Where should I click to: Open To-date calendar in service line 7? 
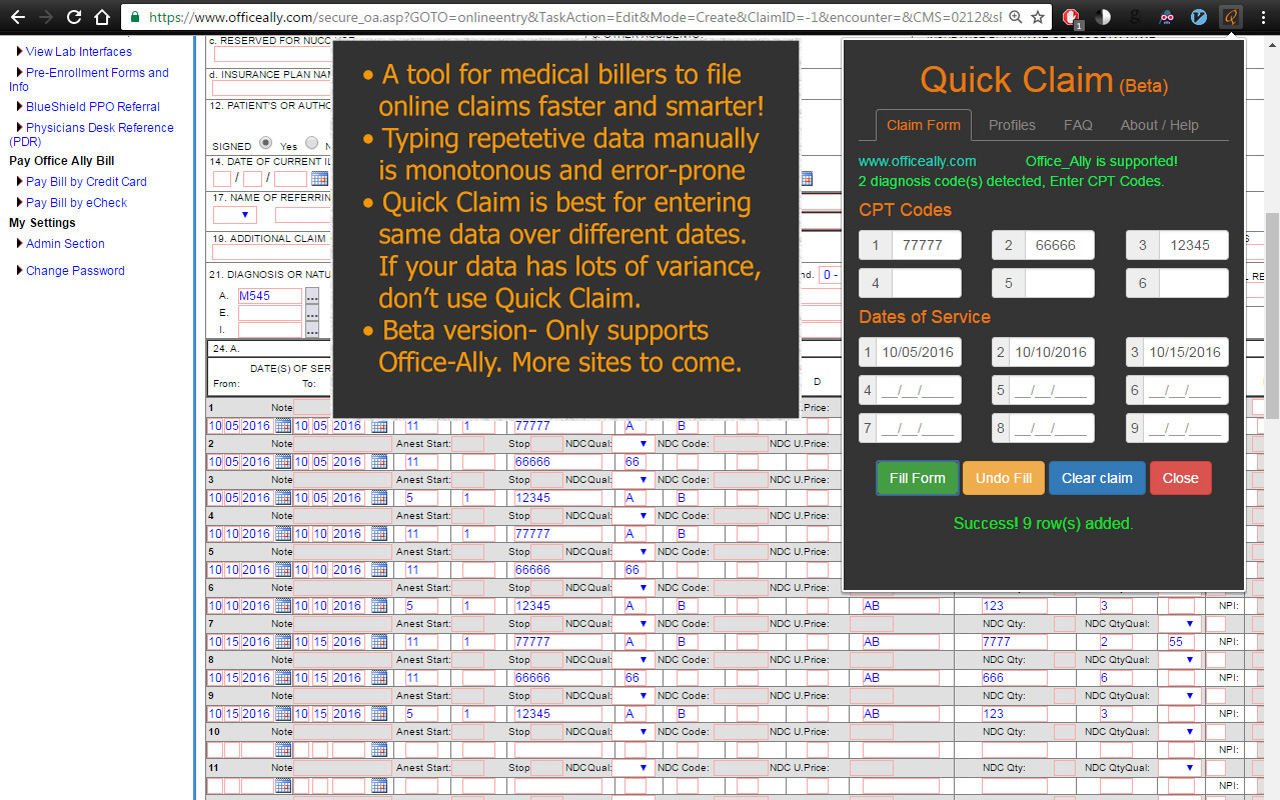pyautogui.click(x=379, y=642)
